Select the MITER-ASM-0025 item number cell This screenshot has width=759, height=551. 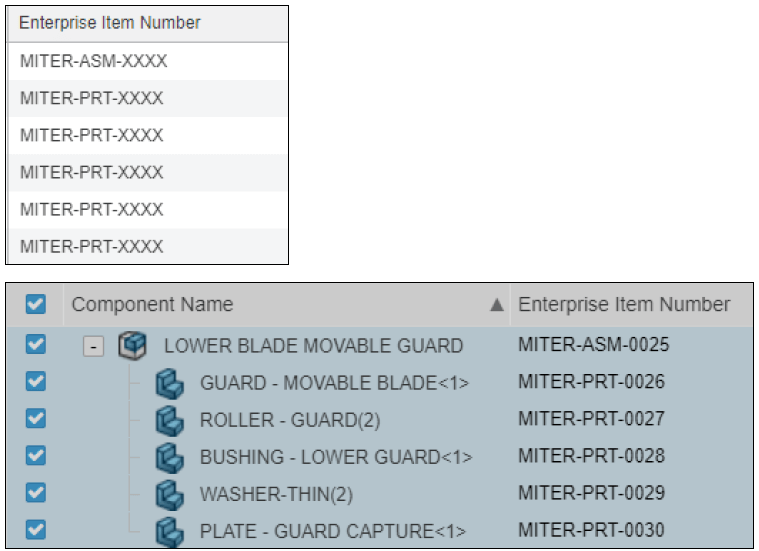pyautogui.click(x=593, y=345)
